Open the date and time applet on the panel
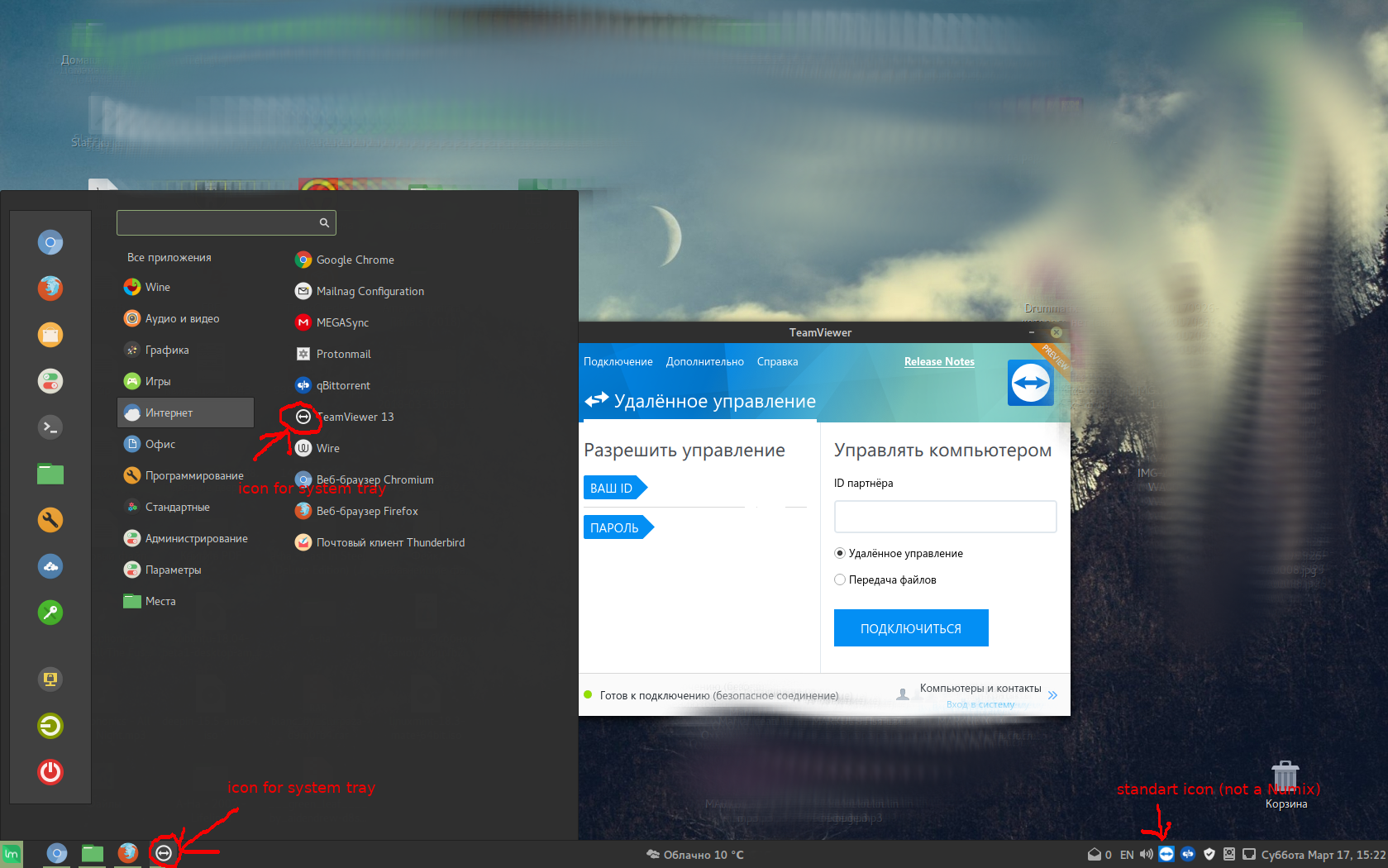The image size is (1388, 868). [1324, 855]
